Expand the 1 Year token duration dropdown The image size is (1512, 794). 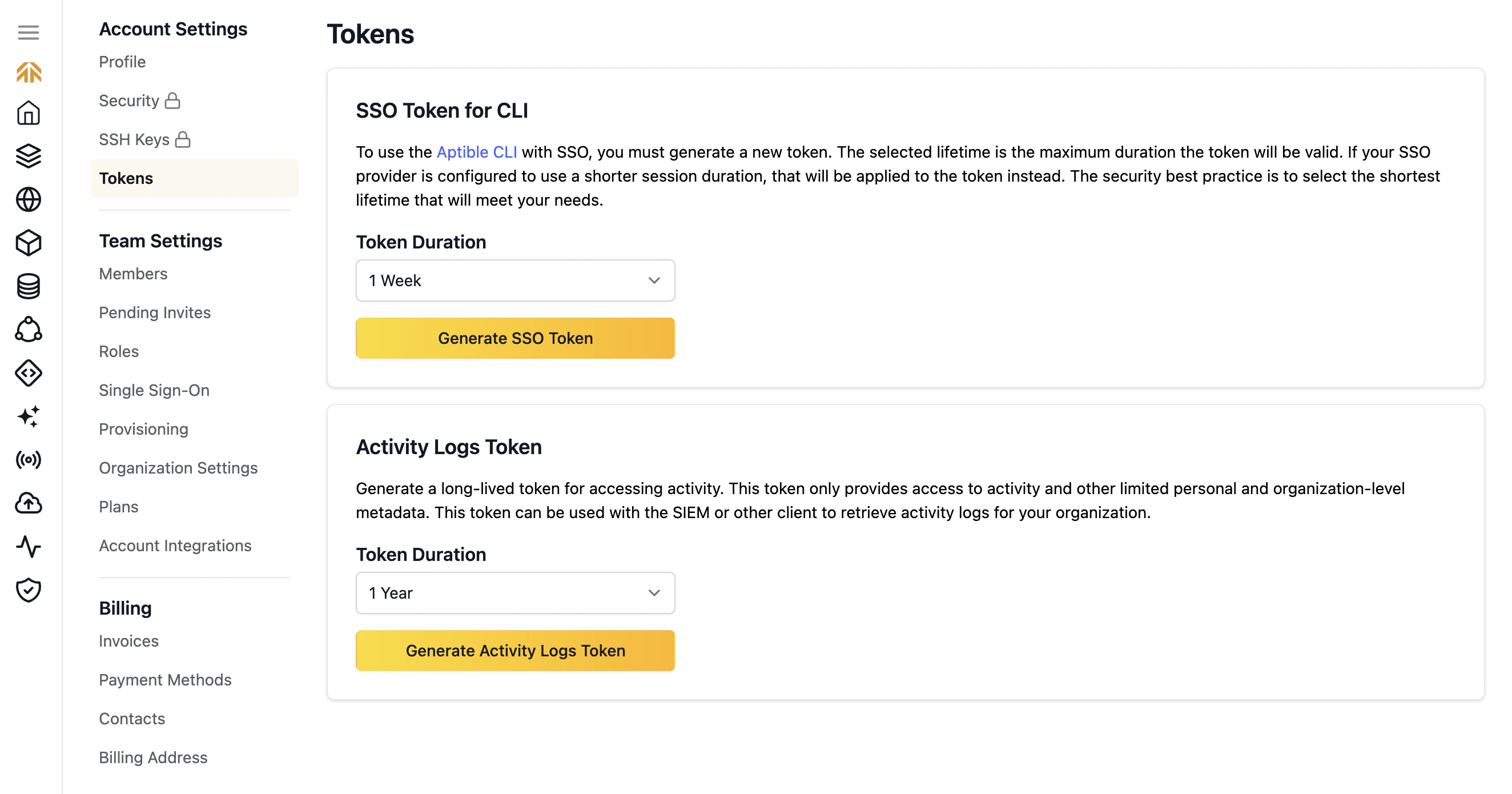point(516,593)
